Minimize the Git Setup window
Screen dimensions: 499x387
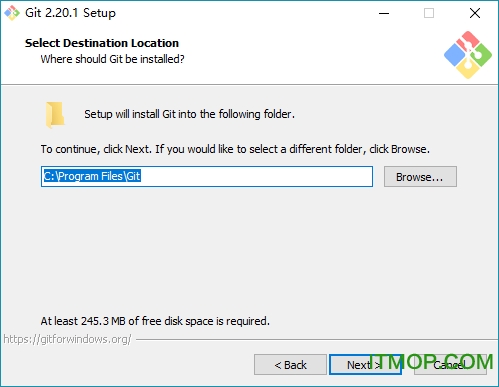(x=384, y=13)
